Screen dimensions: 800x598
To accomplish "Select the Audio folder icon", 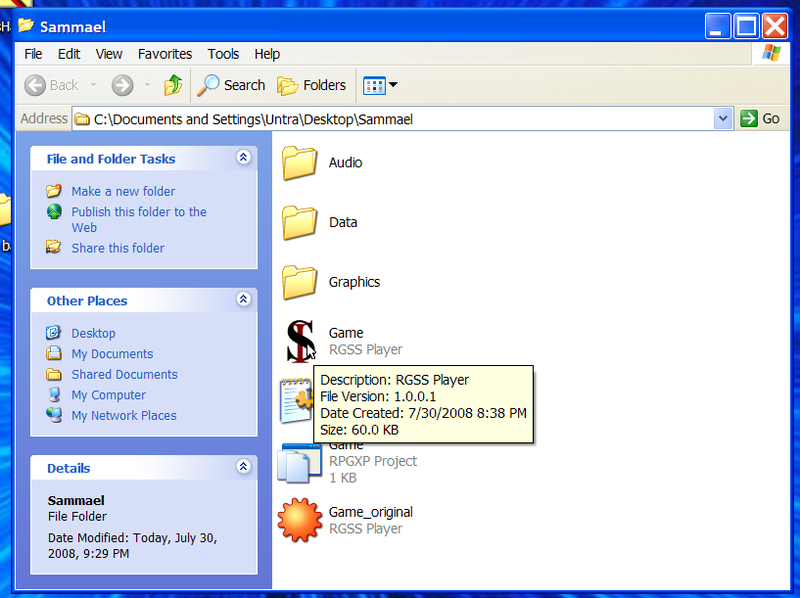I will coord(299,163).
